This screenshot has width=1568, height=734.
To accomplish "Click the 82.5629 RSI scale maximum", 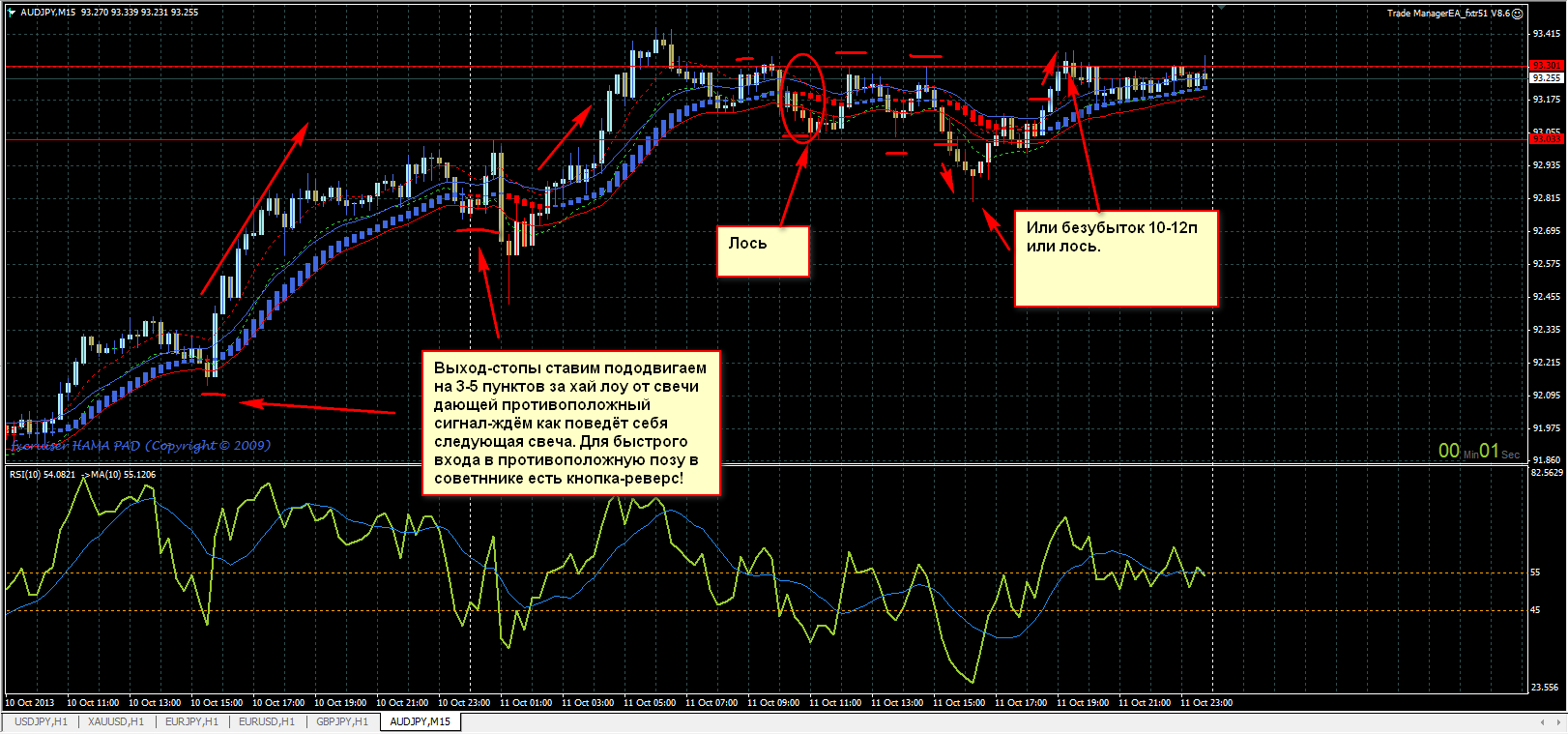I will click(x=1548, y=473).
